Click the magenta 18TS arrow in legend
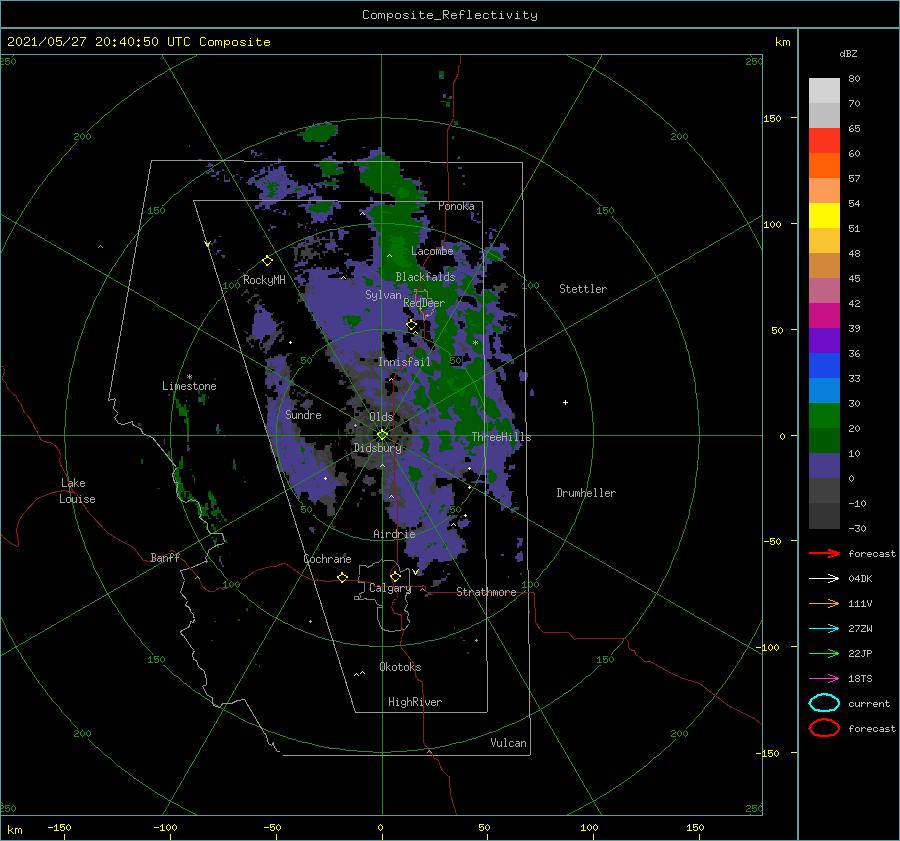 tap(824, 679)
